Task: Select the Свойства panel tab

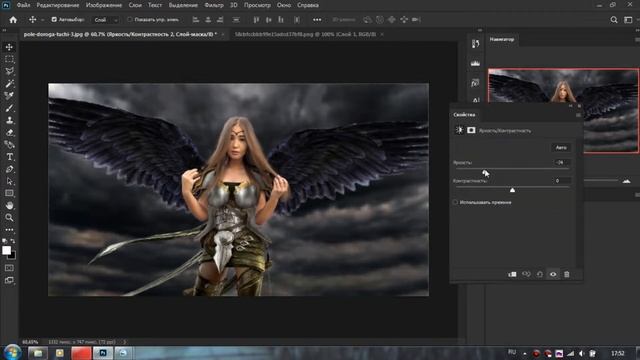Action: 464,115
